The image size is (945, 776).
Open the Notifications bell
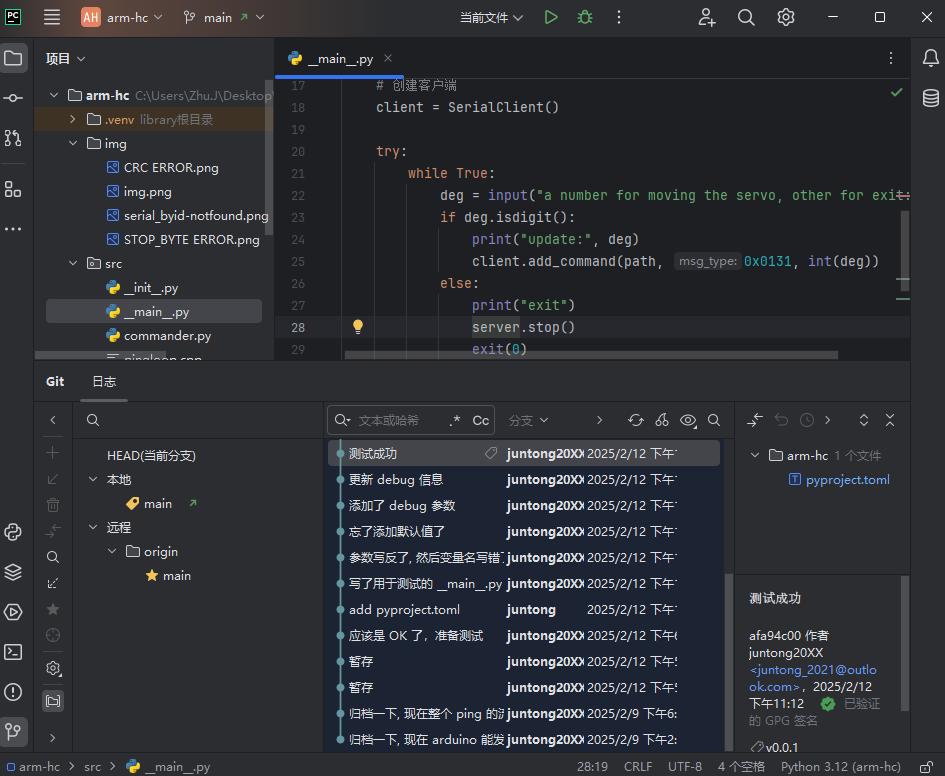[931, 58]
